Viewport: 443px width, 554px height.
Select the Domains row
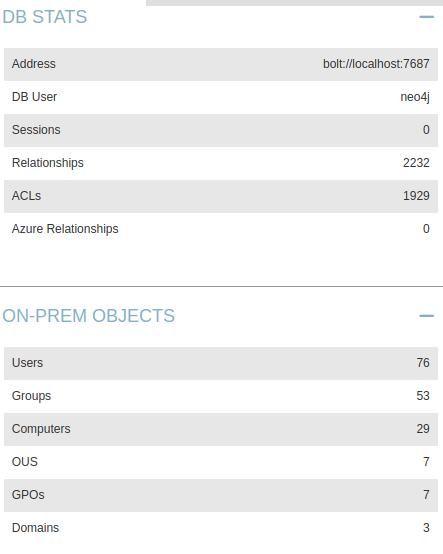[x=221, y=528]
